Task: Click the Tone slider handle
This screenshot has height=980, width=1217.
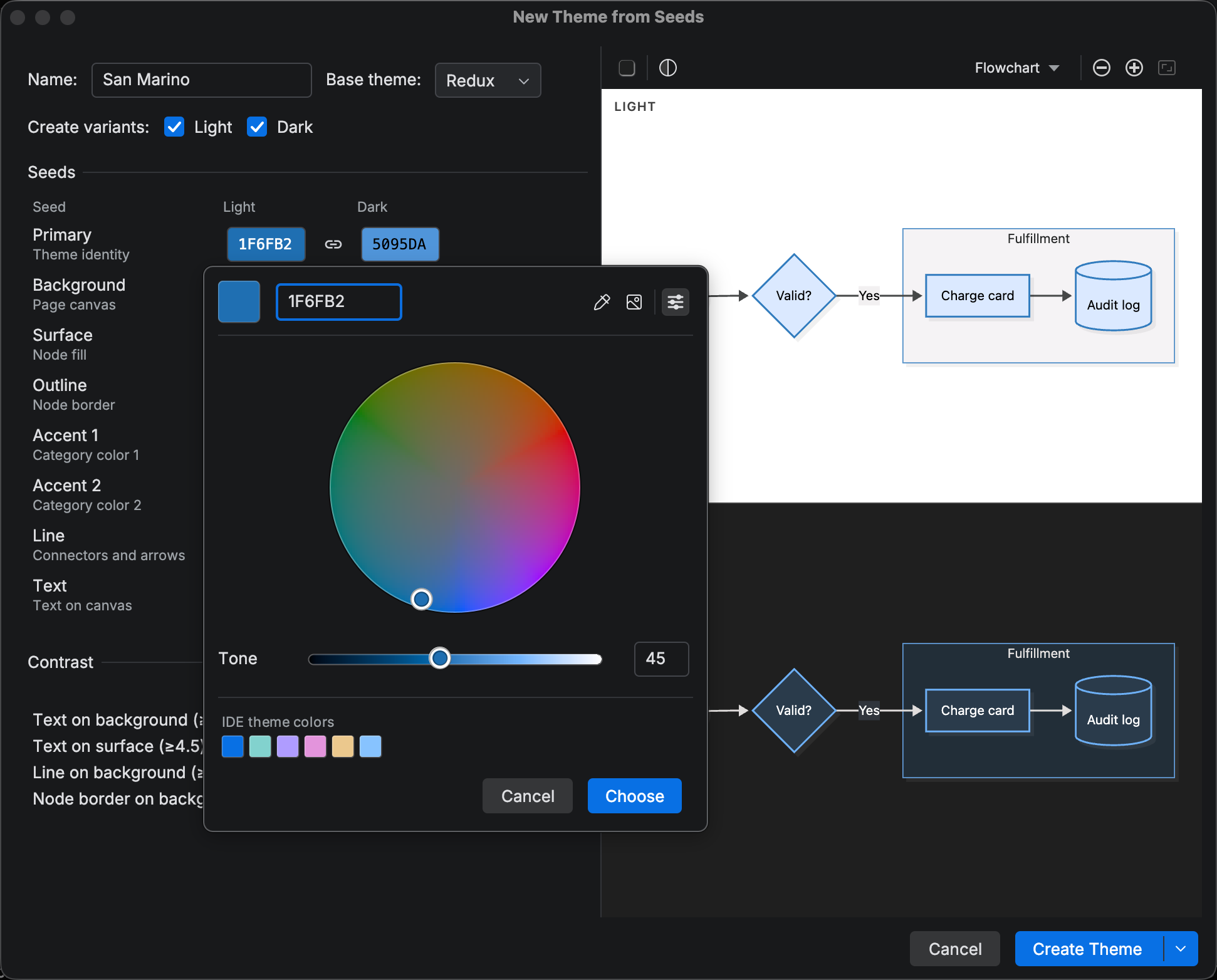Action: (440, 658)
